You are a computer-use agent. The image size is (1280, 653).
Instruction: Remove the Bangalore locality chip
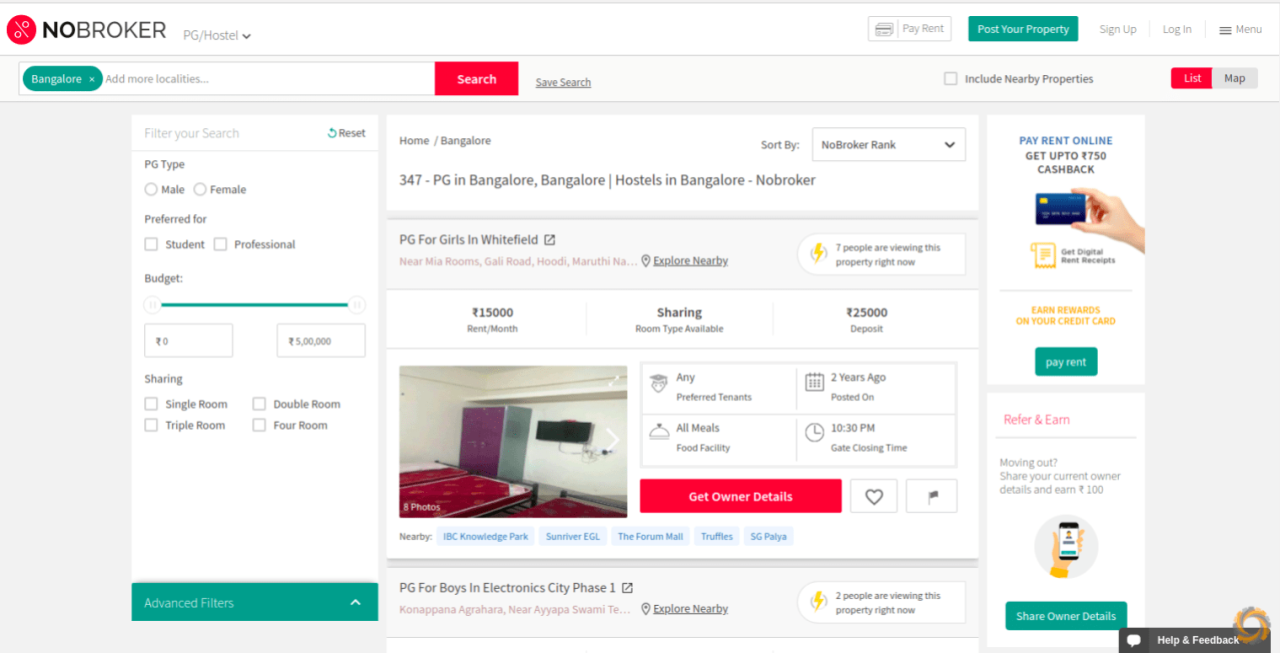(x=92, y=79)
